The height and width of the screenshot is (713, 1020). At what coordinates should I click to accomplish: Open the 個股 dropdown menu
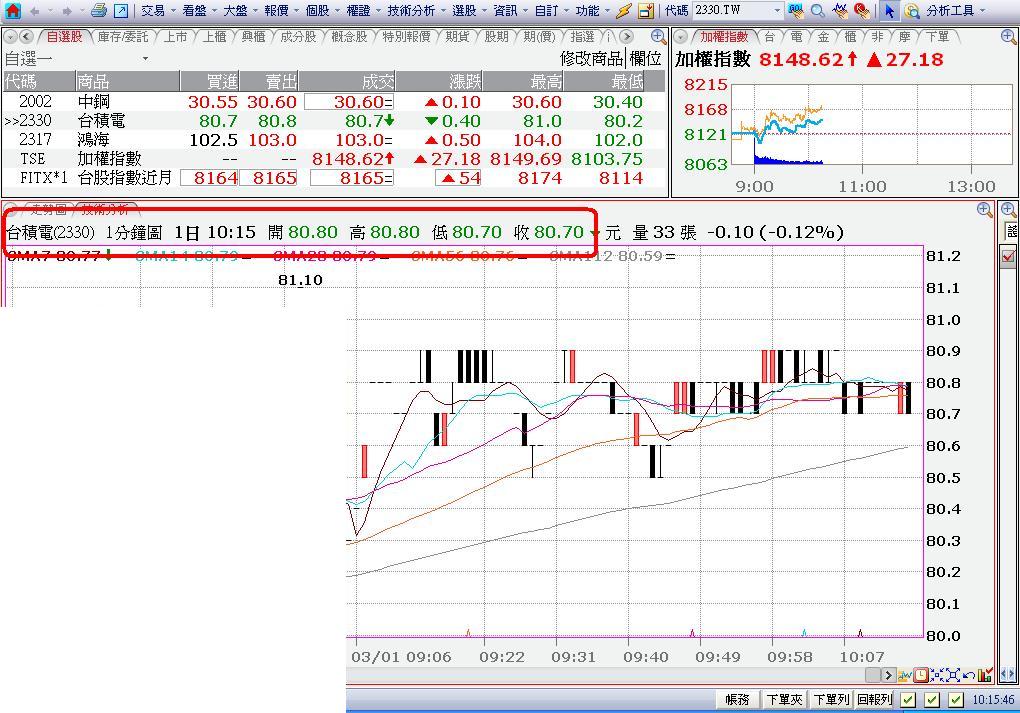[321, 10]
